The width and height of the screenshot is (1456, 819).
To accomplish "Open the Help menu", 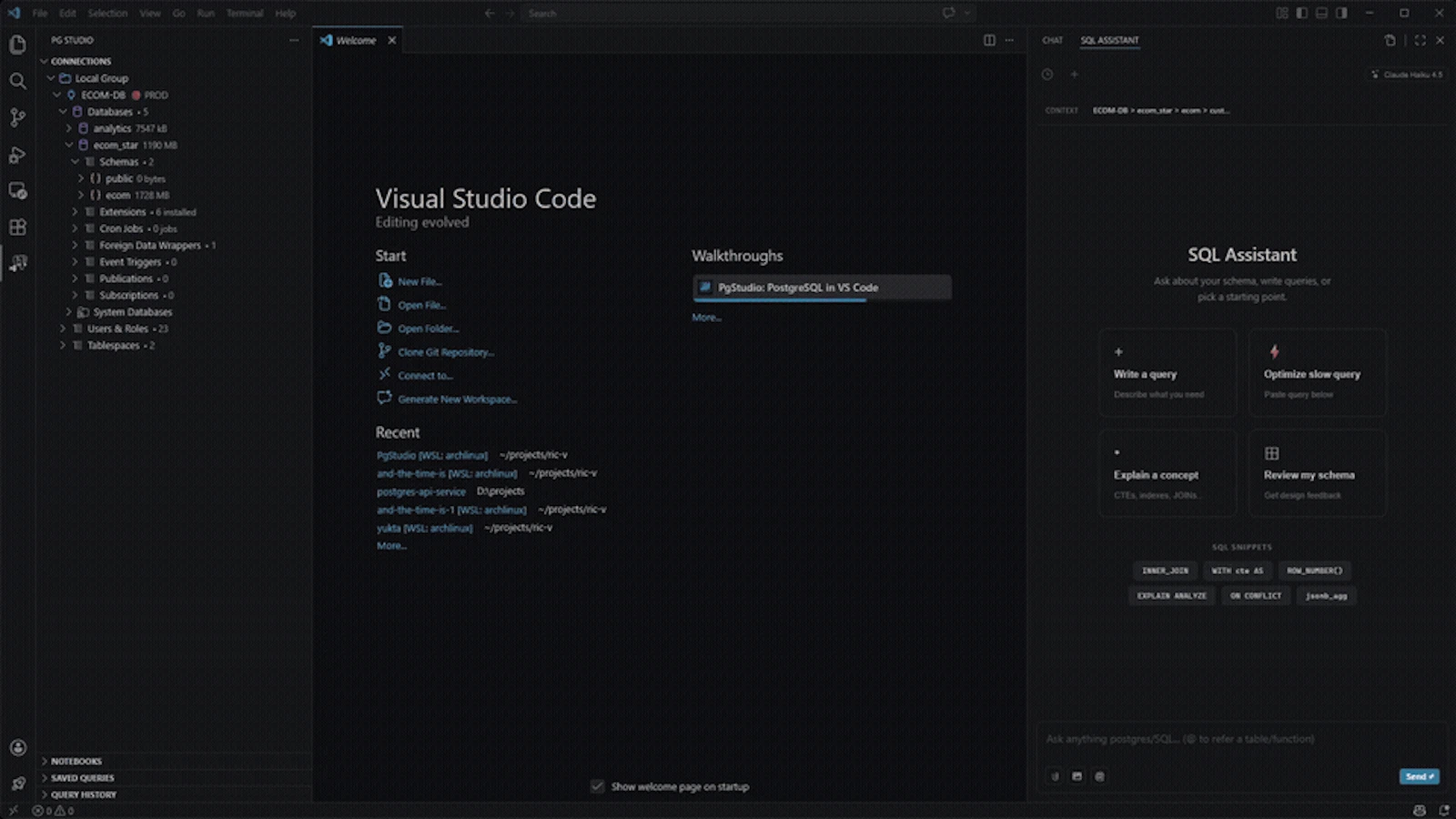I will [x=286, y=13].
